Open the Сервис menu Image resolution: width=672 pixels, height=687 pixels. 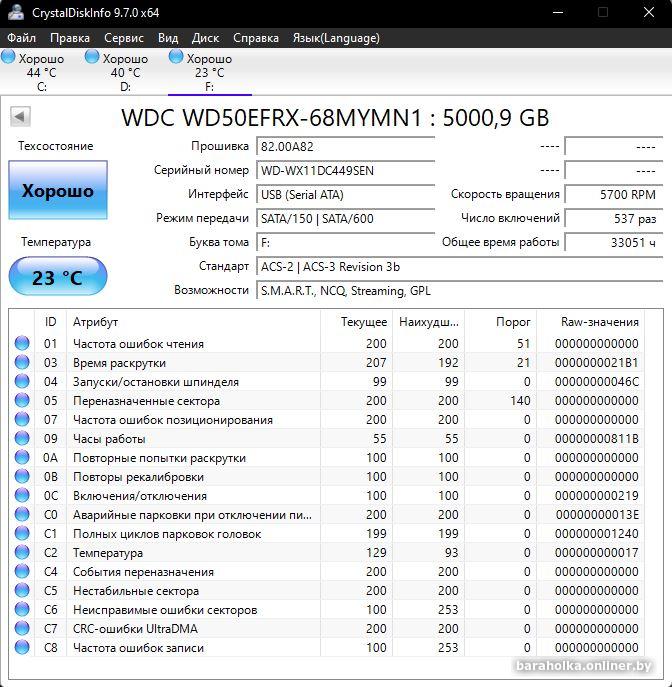[x=124, y=38]
